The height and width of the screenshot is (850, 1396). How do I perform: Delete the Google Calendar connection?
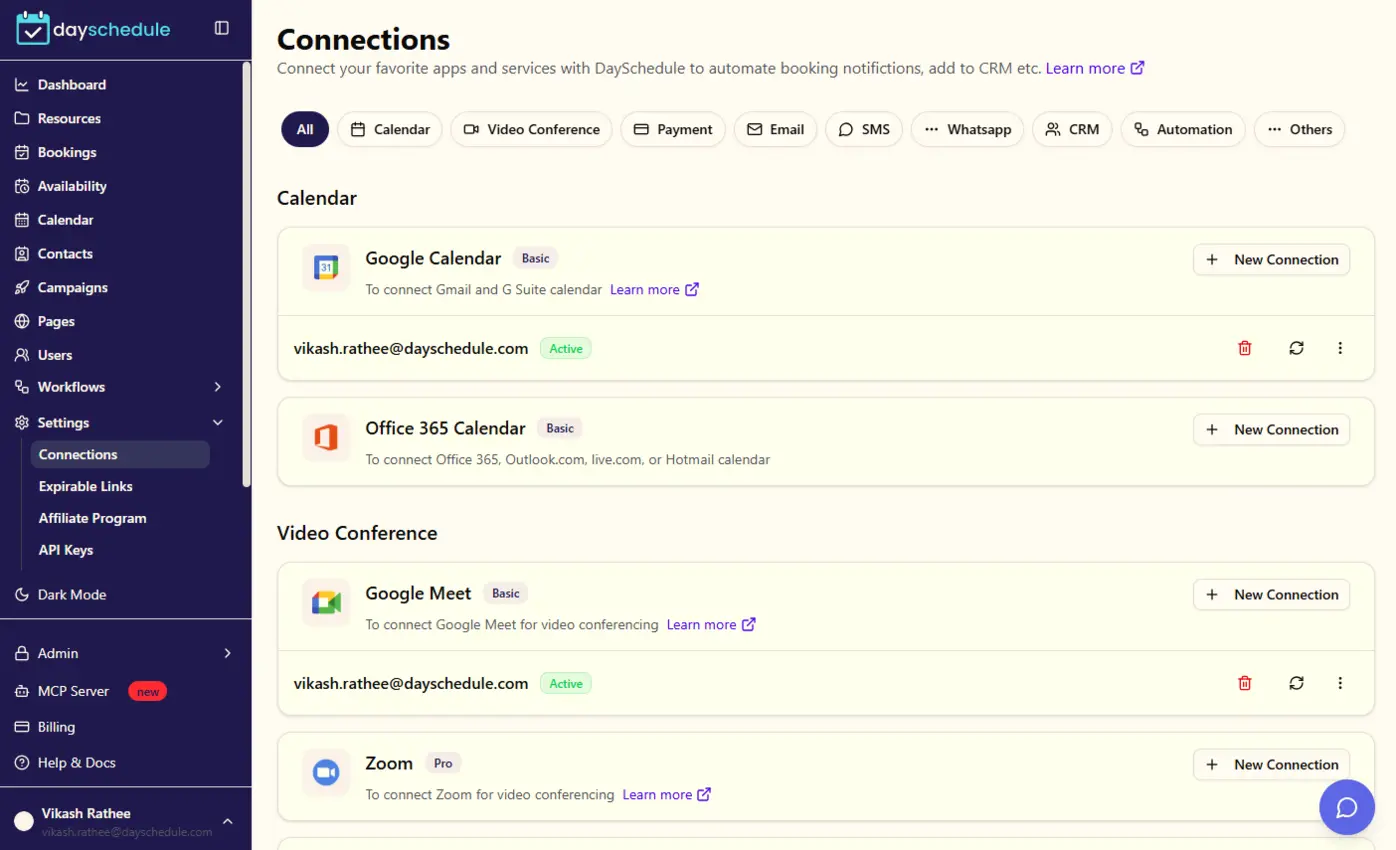[1245, 348]
